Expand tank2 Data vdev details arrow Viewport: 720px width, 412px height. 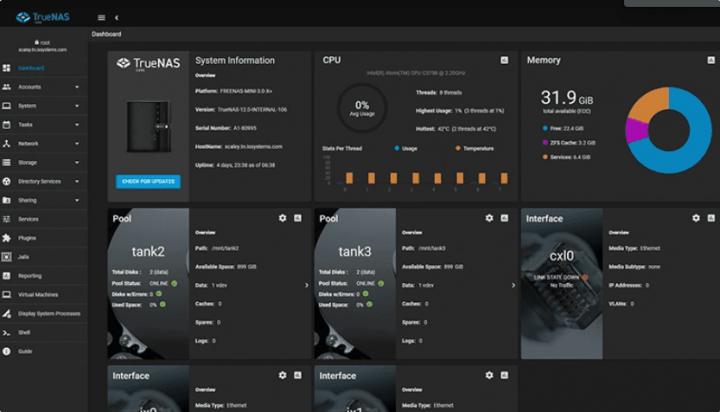pyautogui.click(x=307, y=285)
